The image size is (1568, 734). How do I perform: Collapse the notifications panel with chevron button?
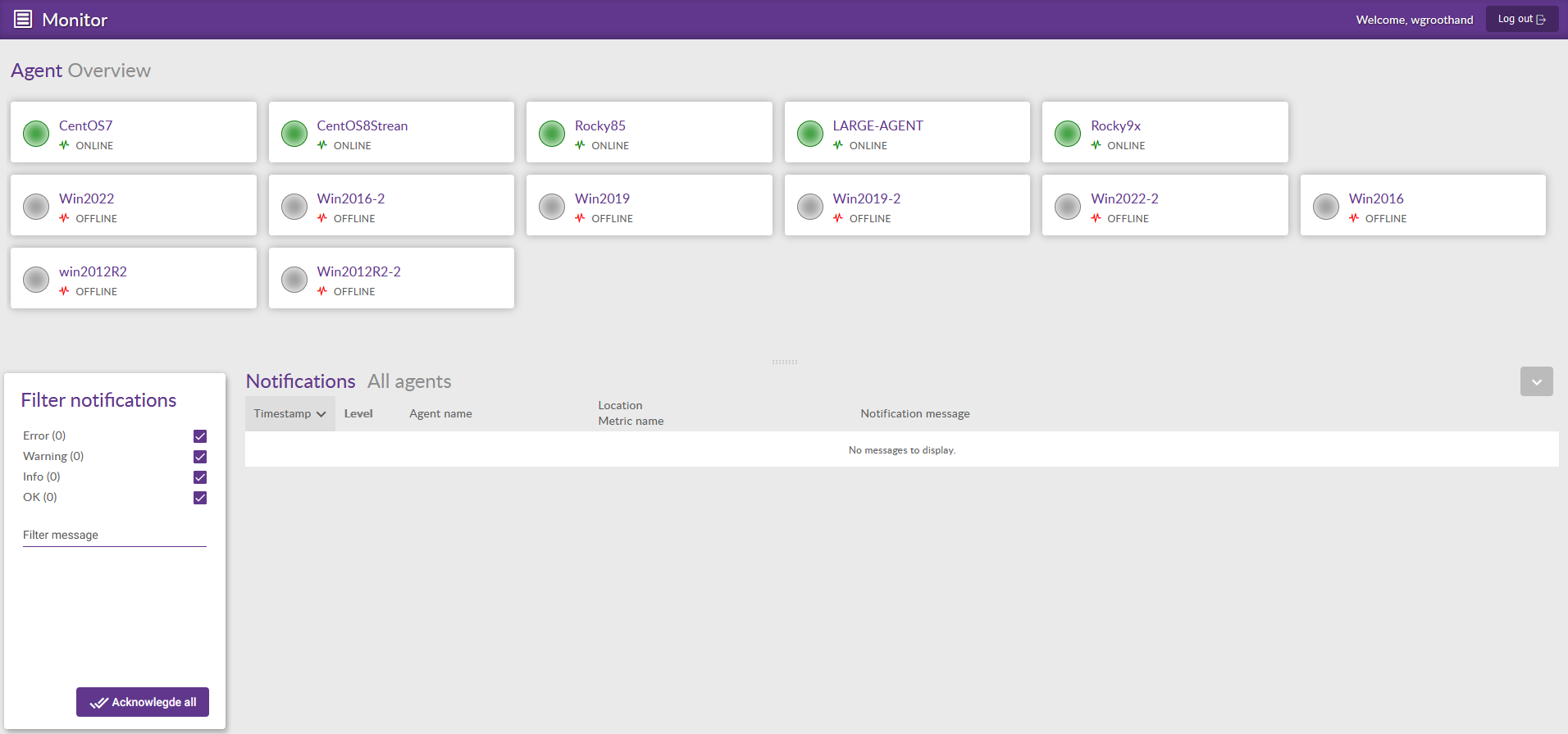coord(1536,381)
